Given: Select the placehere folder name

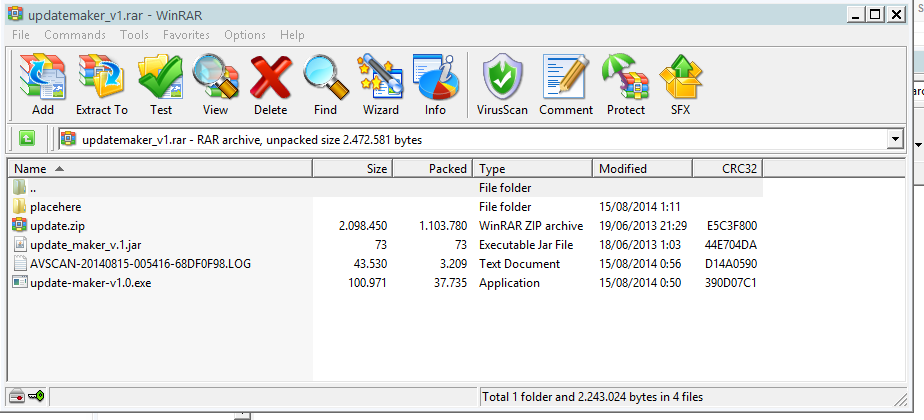Looking at the screenshot, I should click(x=55, y=207).
